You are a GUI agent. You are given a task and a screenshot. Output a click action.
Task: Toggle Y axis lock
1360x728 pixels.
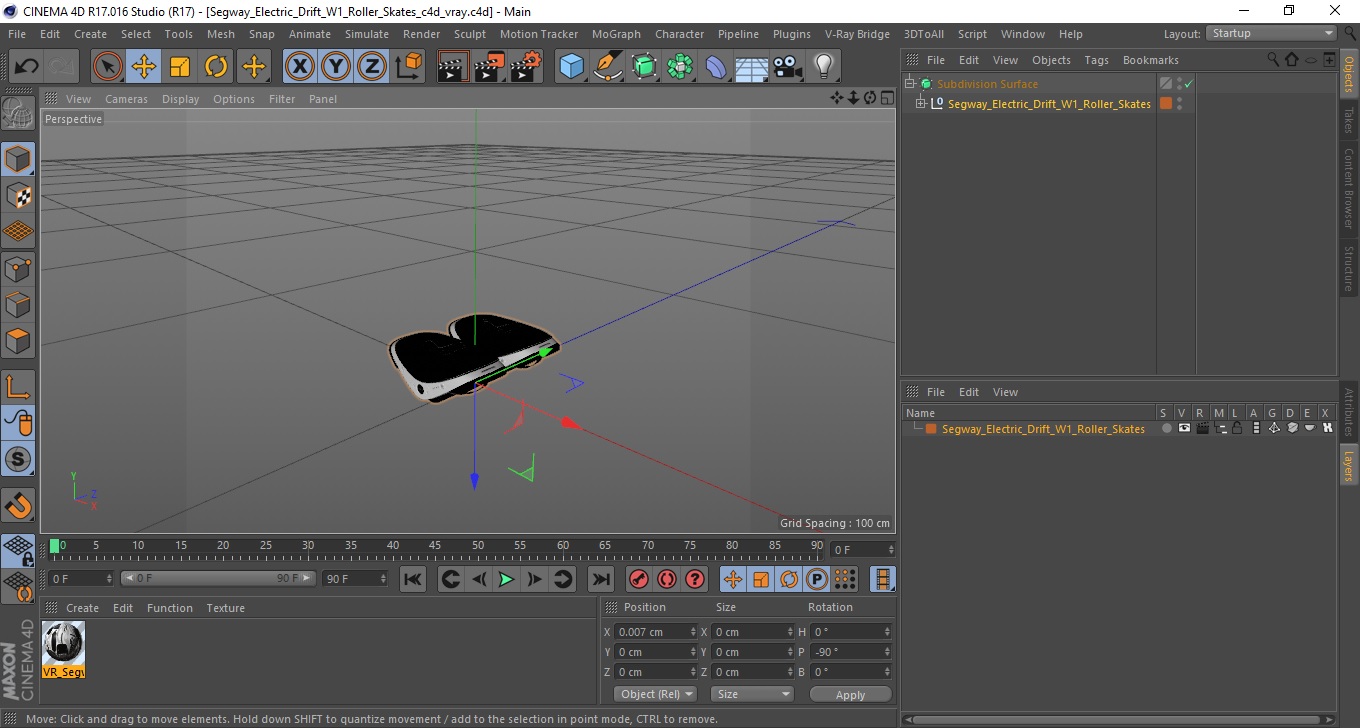(x=335, y=67)
